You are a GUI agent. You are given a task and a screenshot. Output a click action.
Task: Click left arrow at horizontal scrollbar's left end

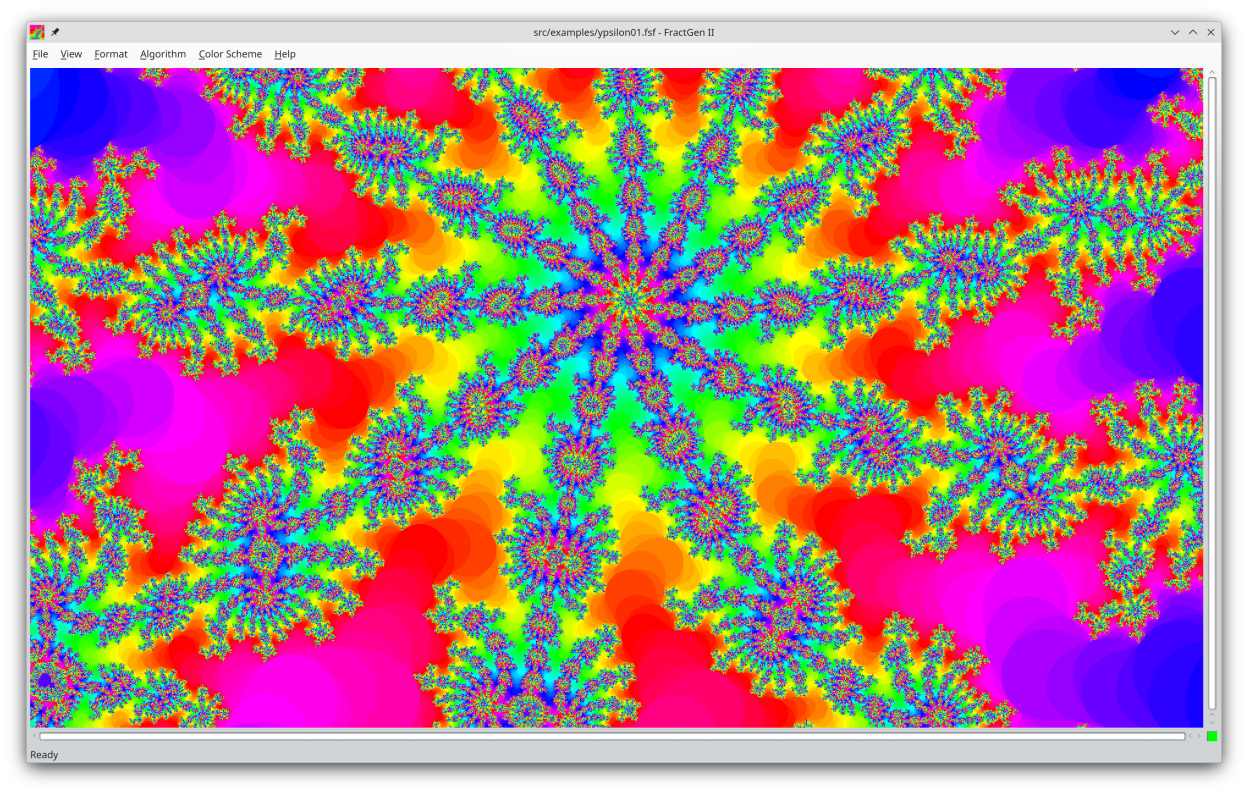pos(34,736)
